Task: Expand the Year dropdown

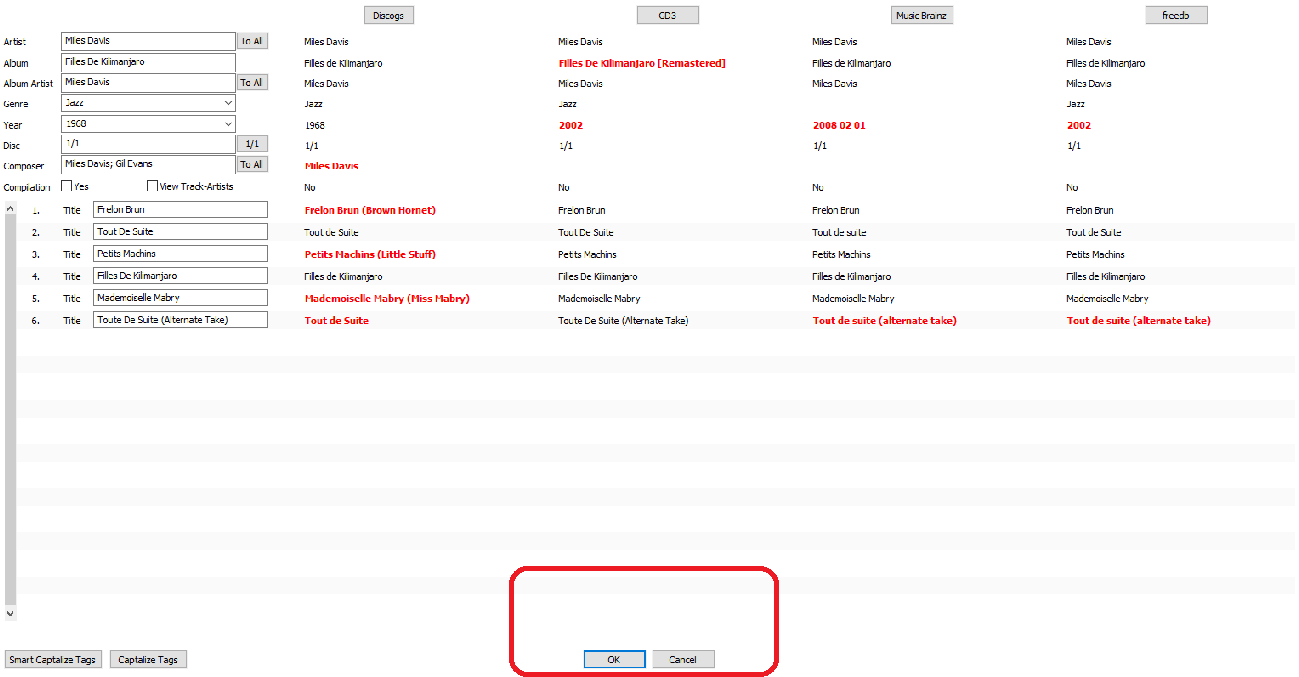Action: coord(148,124)
